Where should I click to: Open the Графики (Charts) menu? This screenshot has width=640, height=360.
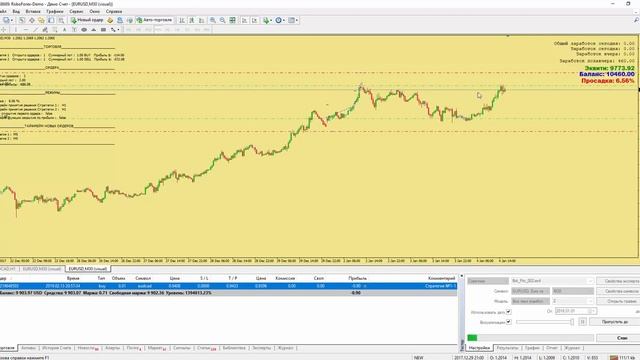coord(55,11)
